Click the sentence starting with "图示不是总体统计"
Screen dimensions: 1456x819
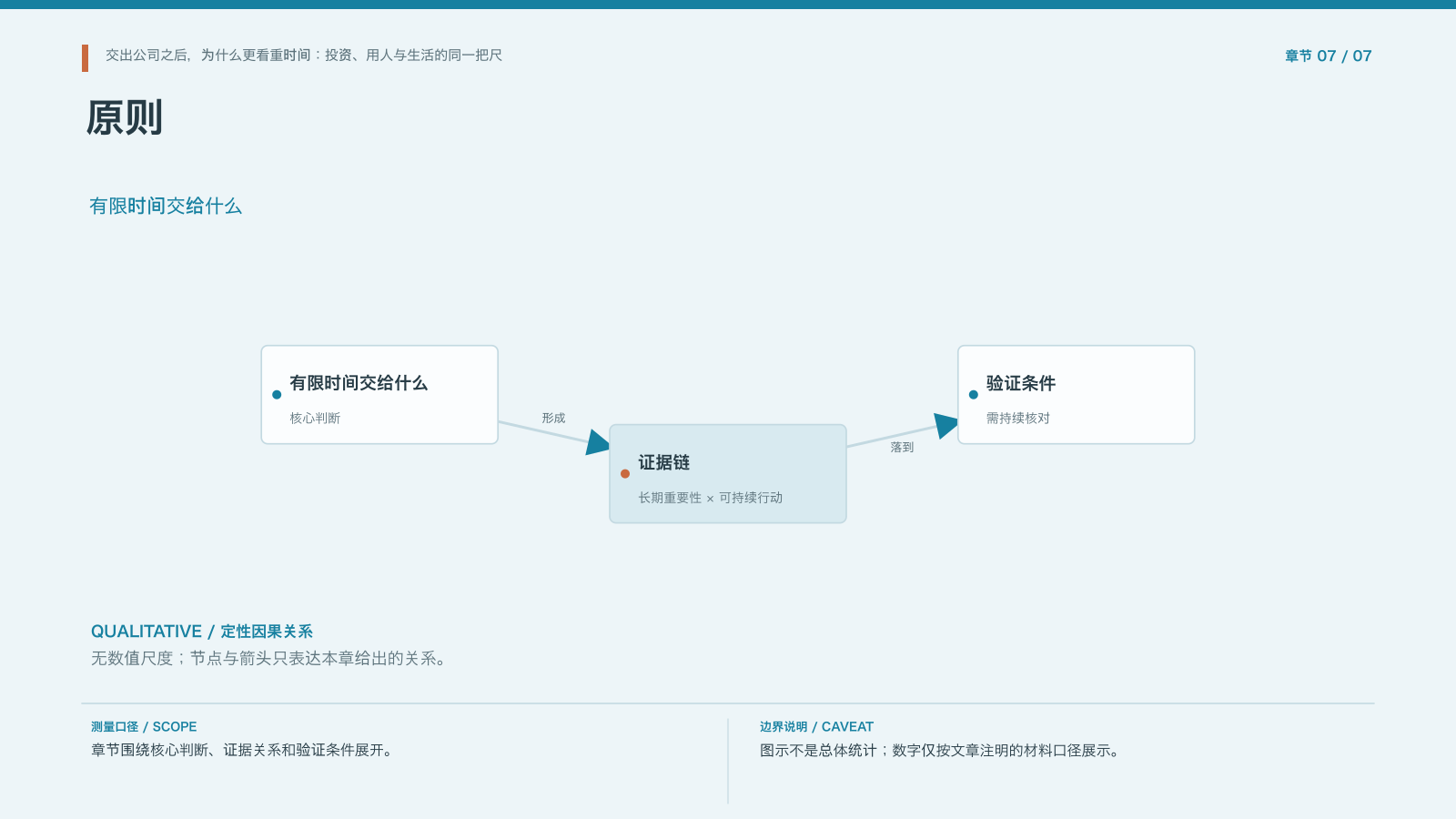[939, 751]
